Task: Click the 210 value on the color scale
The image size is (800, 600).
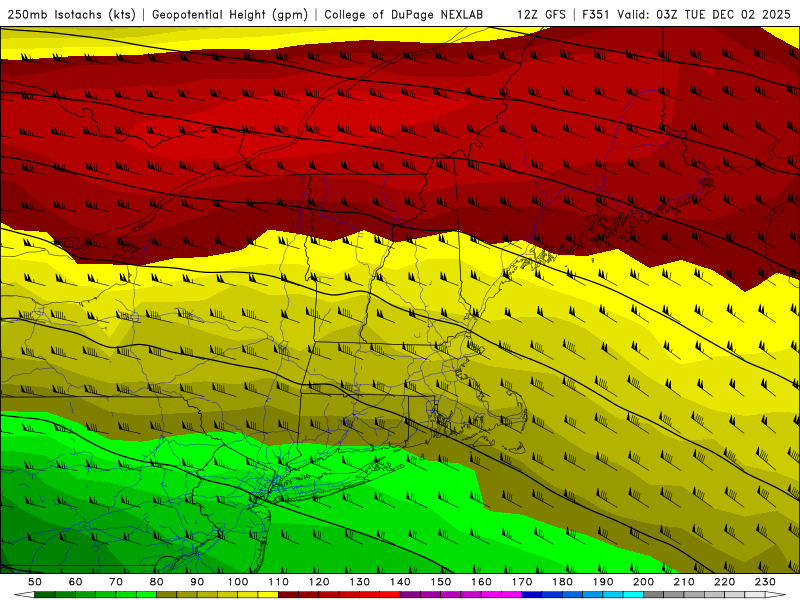Action: click(x=685, y=582)
